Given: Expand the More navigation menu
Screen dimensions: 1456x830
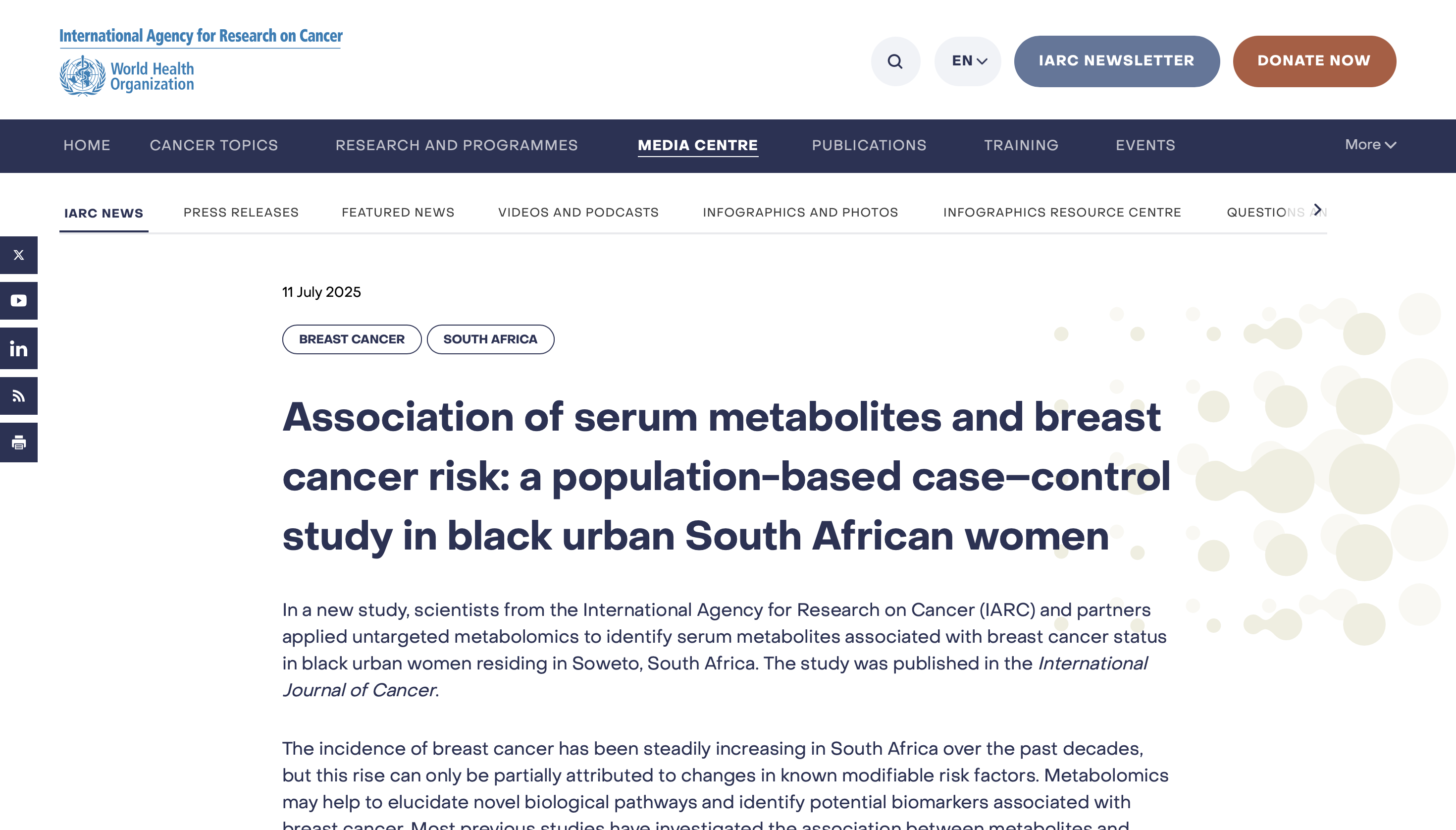Looking at the screenshot, I should coord(1369,145).
